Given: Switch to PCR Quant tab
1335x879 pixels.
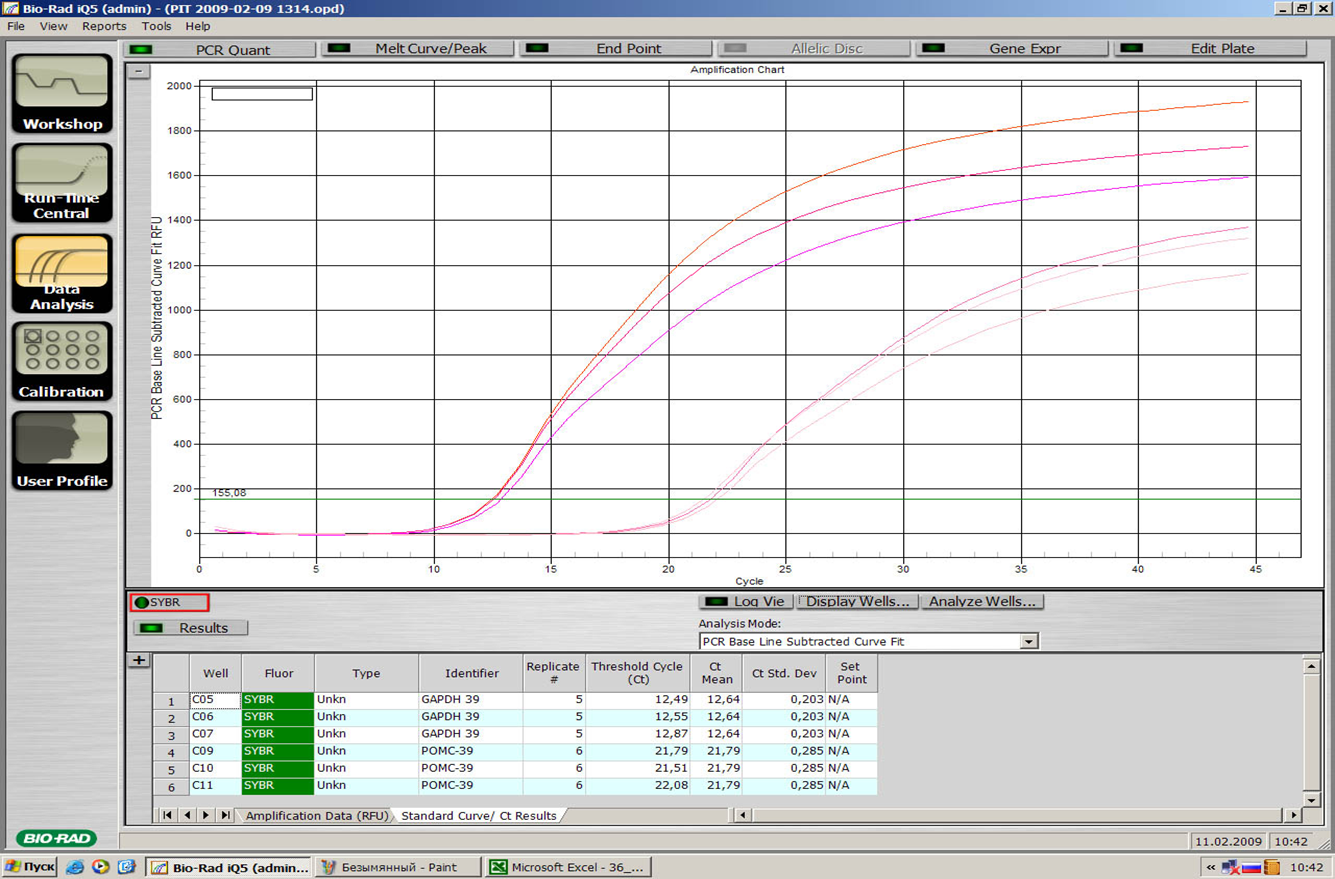Looking at the screenshot, I should click(x=220, y=49).
